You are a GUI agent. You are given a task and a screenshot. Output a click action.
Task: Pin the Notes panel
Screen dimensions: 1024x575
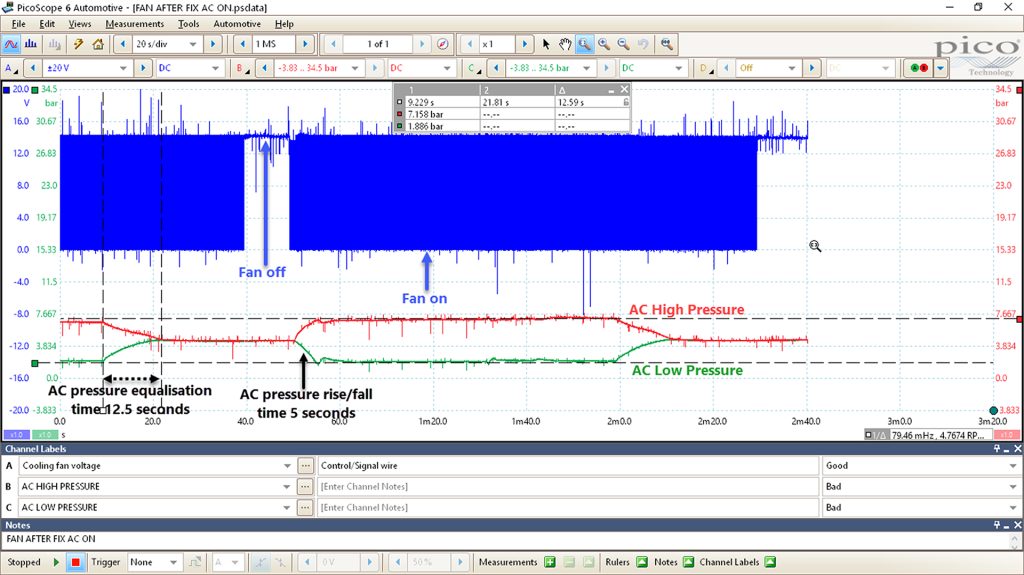pos(997,525)
